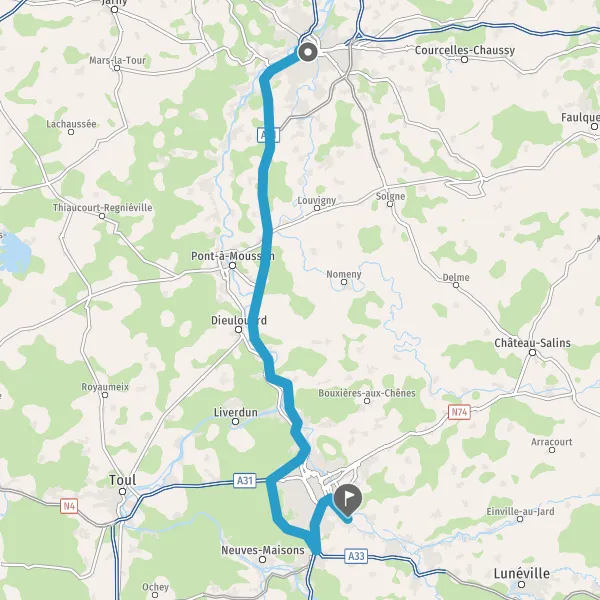Click the Liverdun town marker
600x600 pixels.
pyautogui.click(x=236, y=422)
